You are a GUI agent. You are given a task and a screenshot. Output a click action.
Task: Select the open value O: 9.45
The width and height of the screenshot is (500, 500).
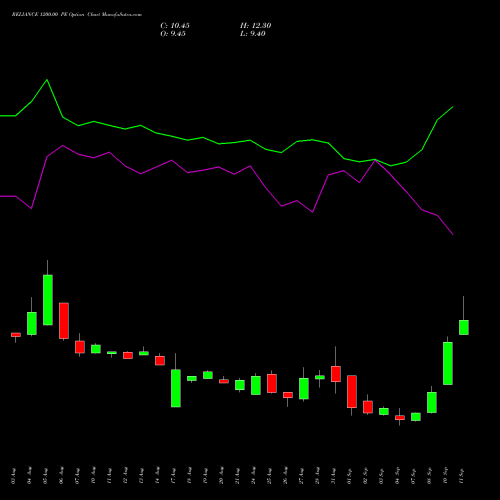pyautogui.click(x=173, y=34)
